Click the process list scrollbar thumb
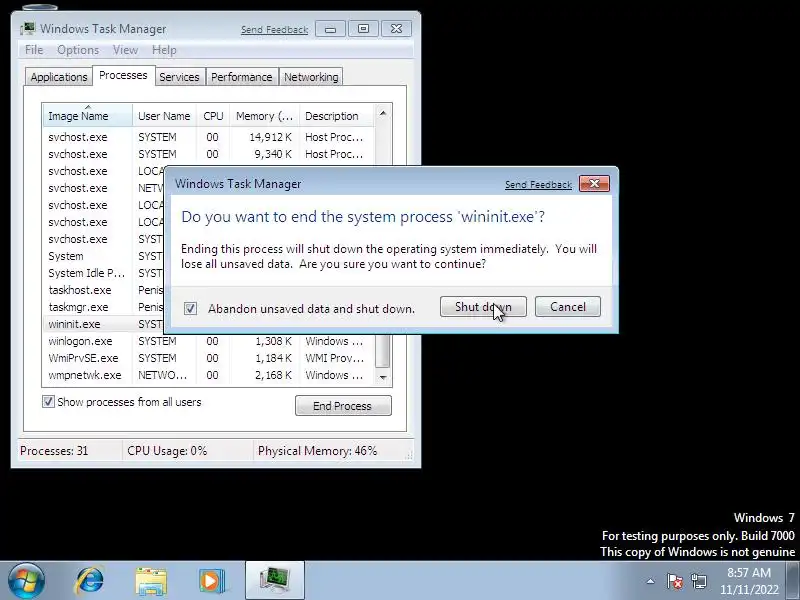The image size is (800, 600). (383, 351)
